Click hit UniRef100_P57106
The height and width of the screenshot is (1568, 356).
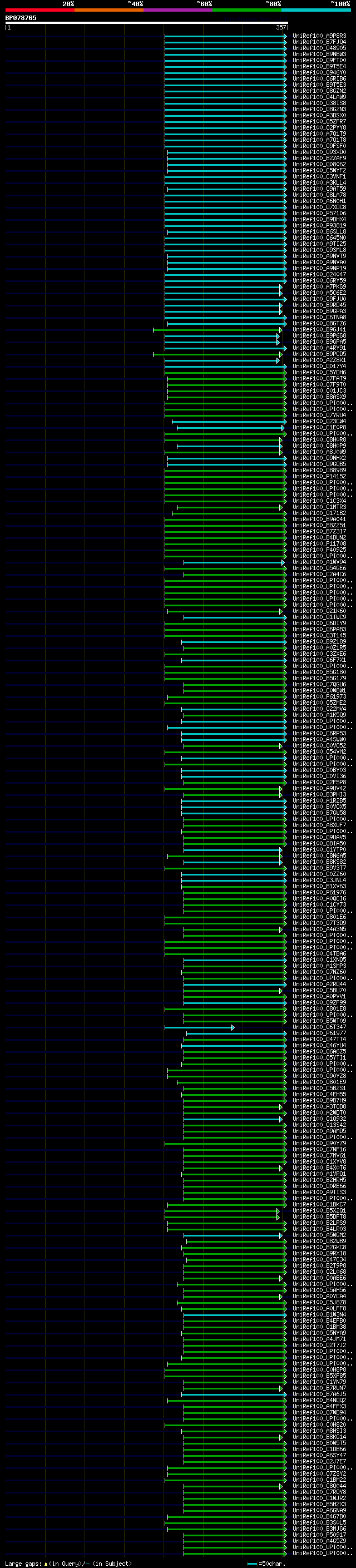tap(319, 213)
